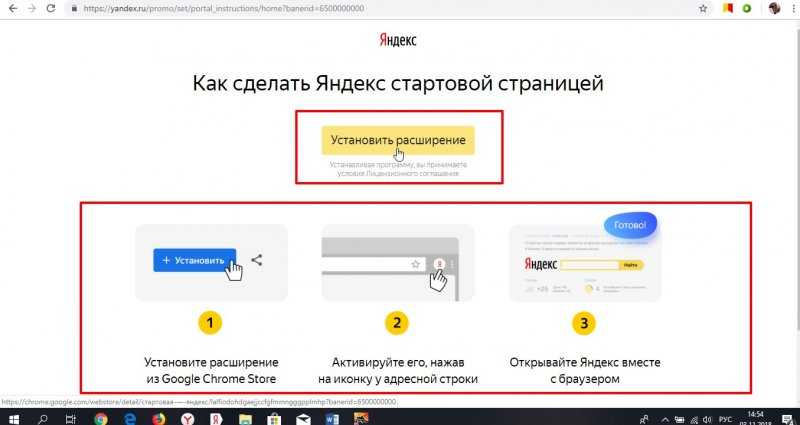Open Task View on the taskbar

tap(71, 419)
